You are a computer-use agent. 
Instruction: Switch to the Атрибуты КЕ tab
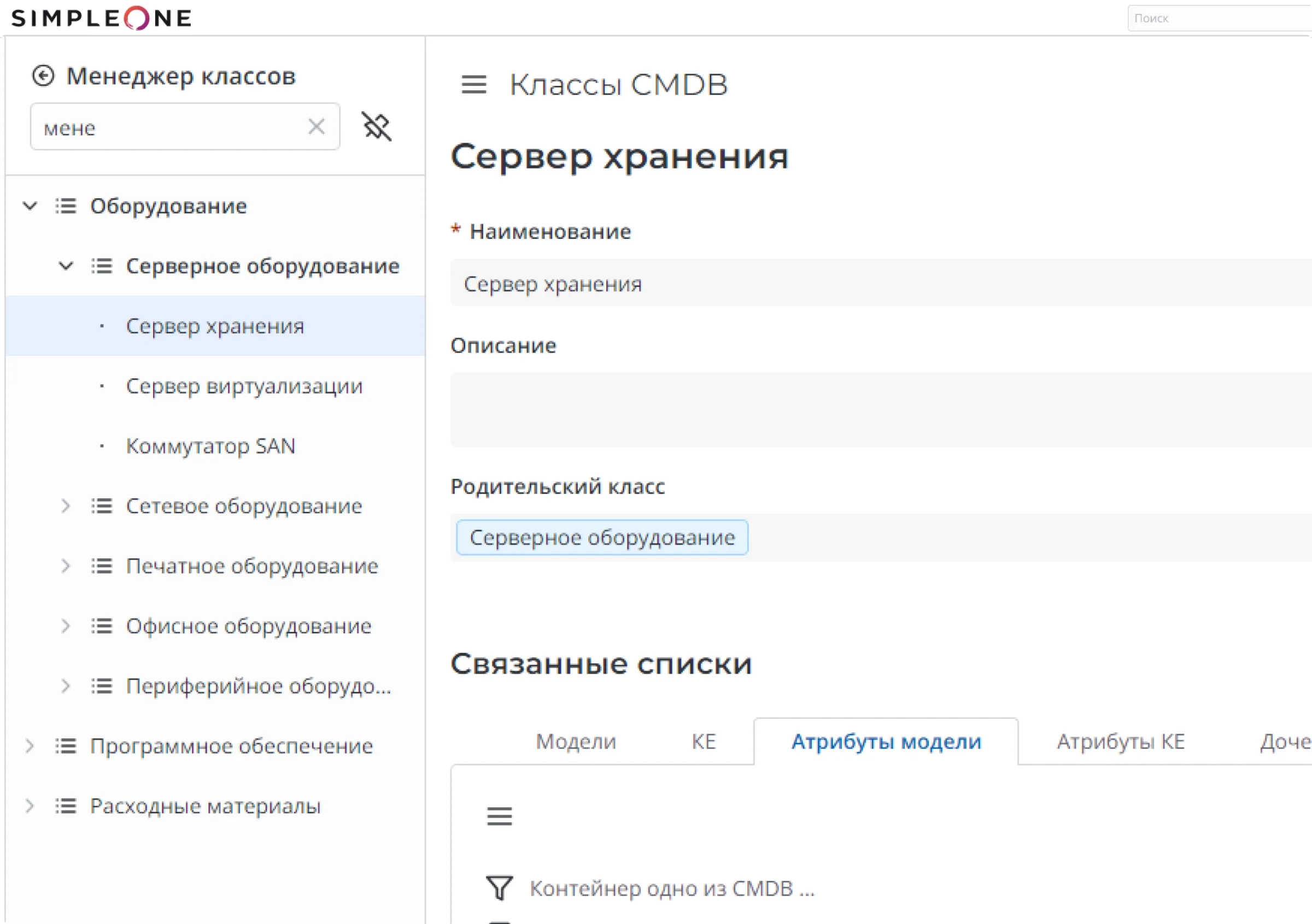pyautogui.click(x=1121, y=741)
